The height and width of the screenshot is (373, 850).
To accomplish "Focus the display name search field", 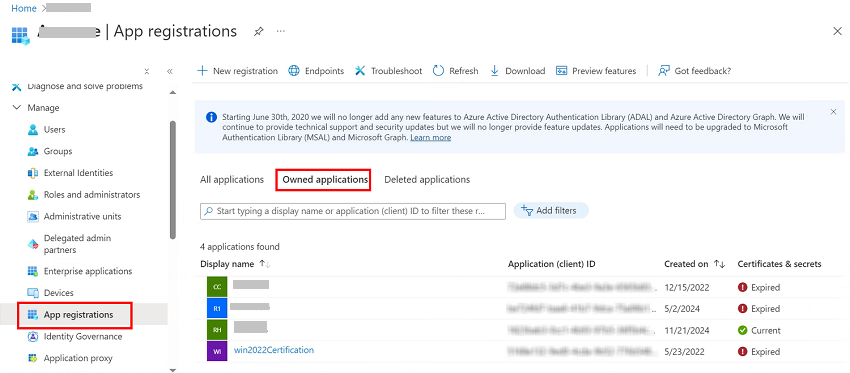I will pyautogui.click(x=353, y=211).
